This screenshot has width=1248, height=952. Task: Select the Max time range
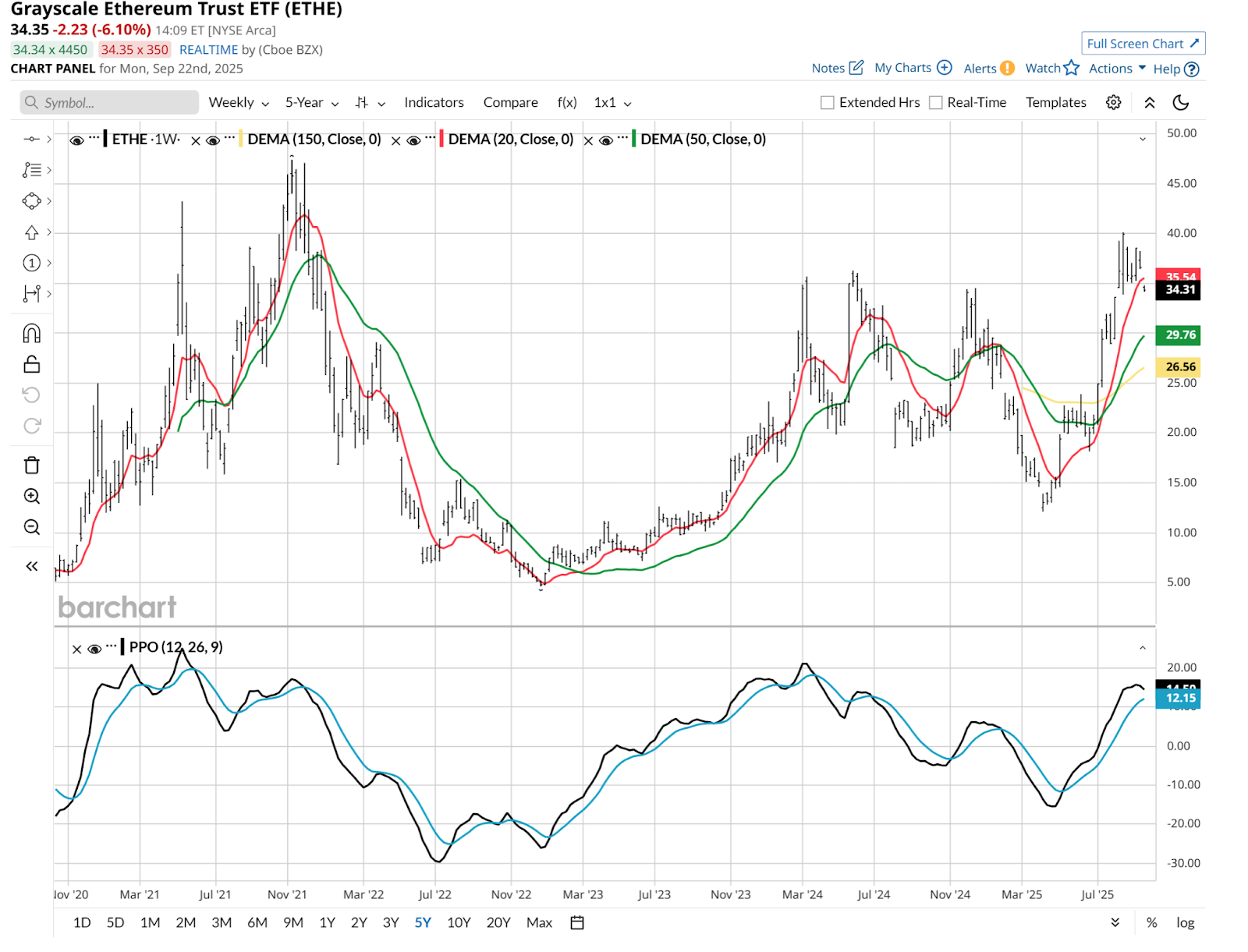539,922
